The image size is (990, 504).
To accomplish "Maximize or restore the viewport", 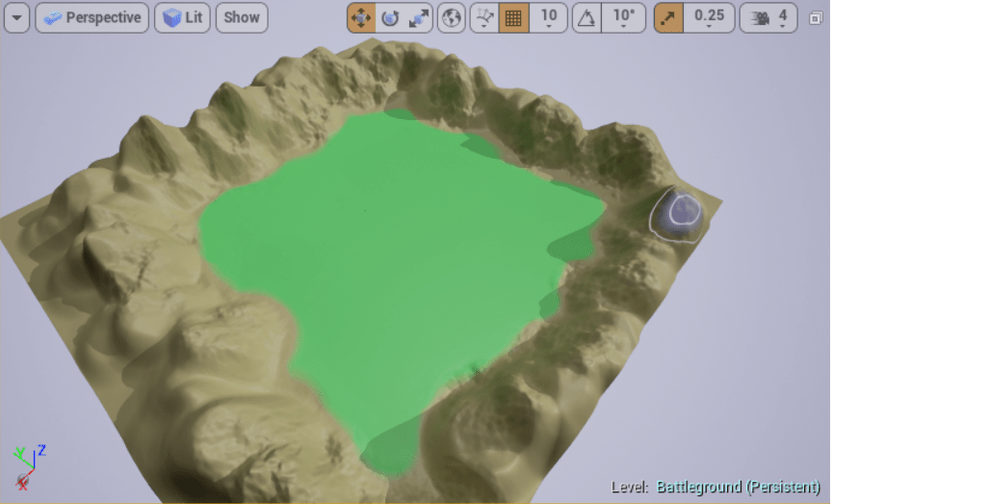I will point(815,18).
